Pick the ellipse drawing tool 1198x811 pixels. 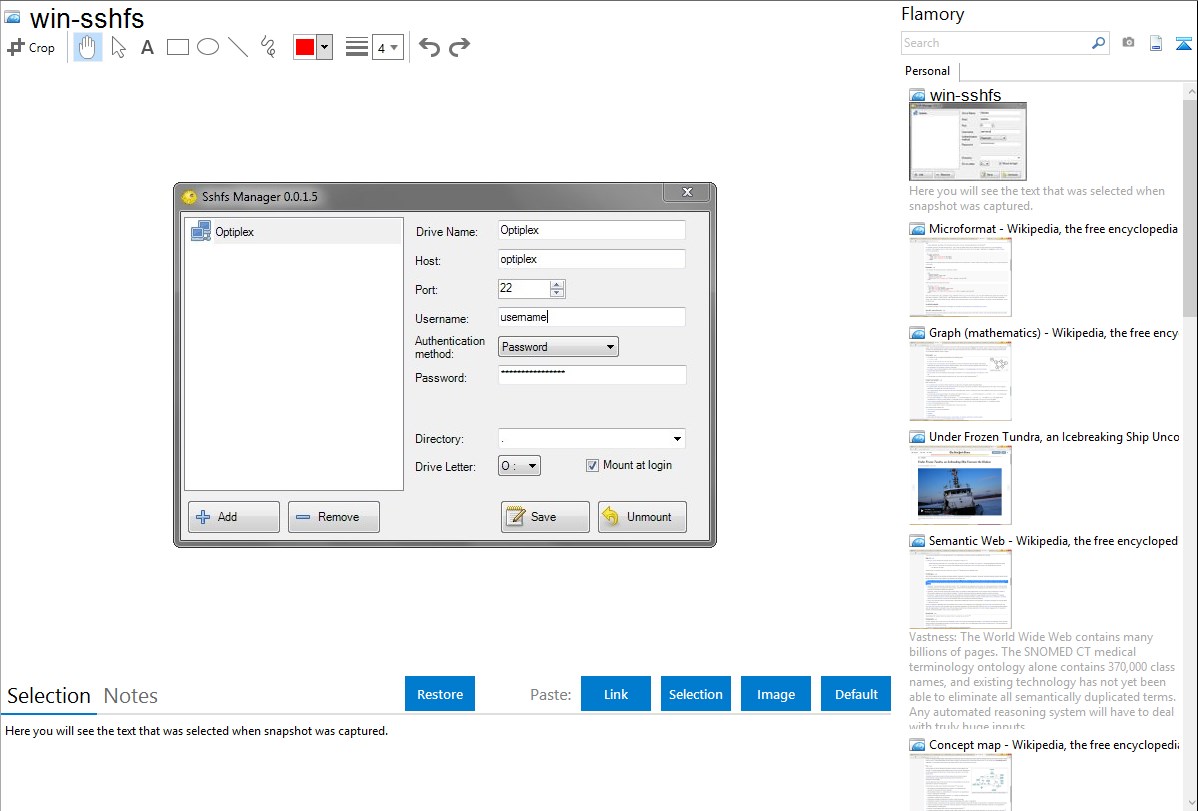tap(208, 47)
